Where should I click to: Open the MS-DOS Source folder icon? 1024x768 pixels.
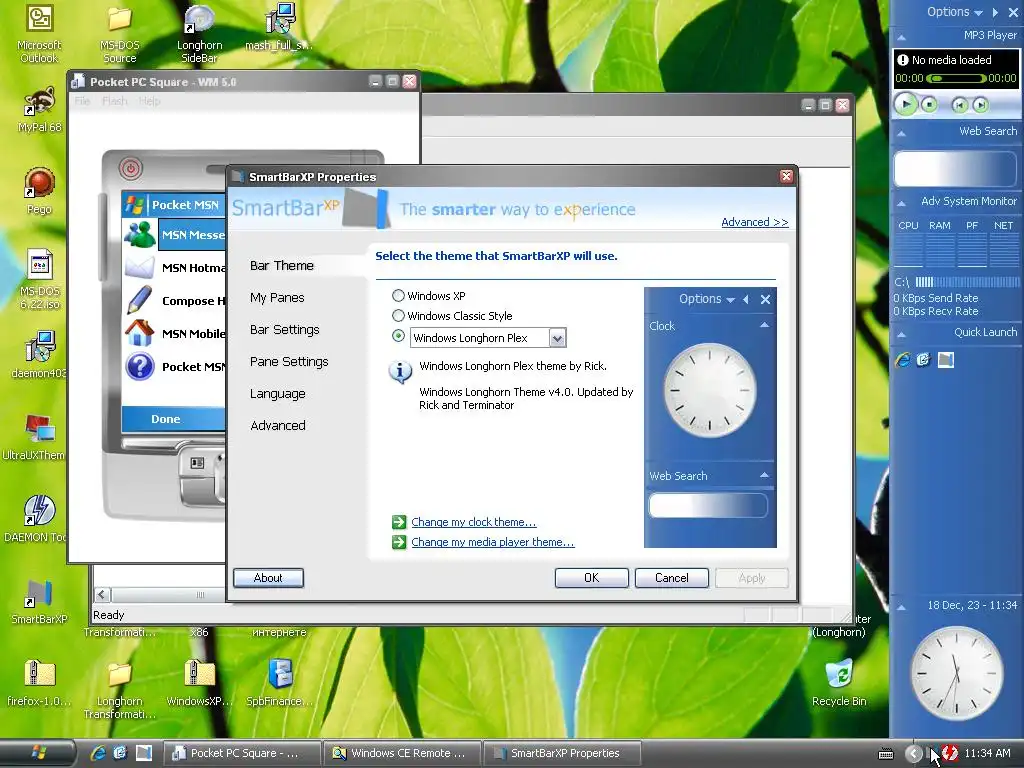120,33
